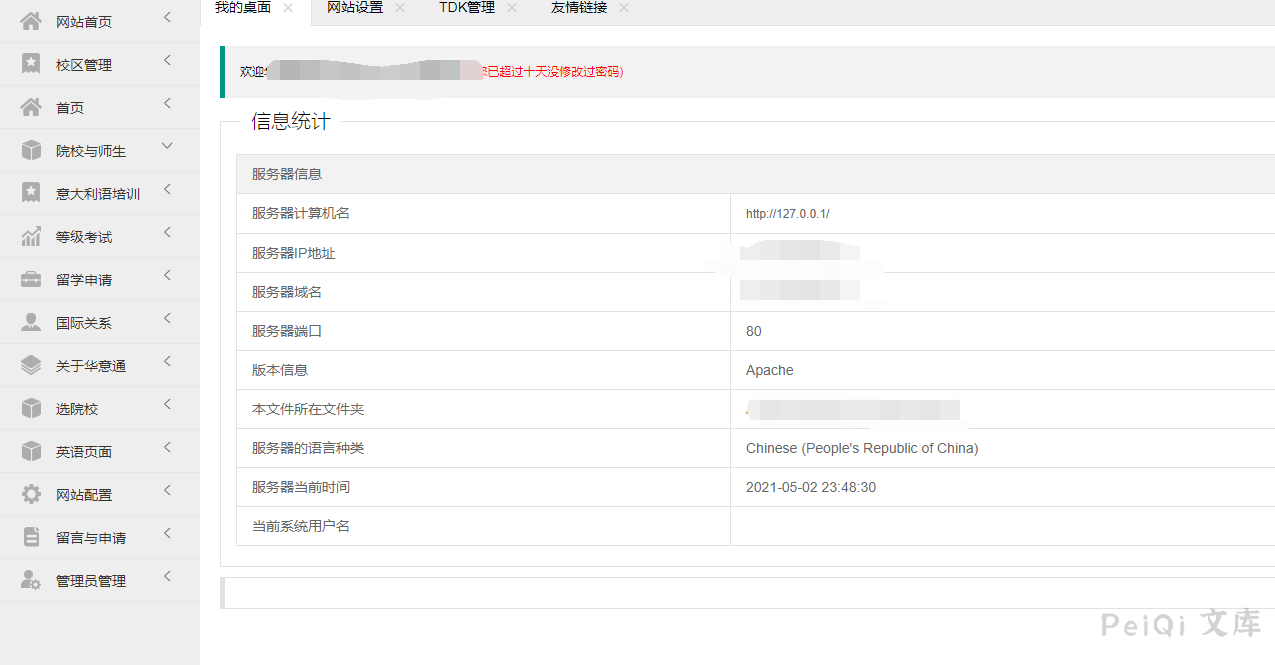Click the layers icon beside 关于华意通
The image size is (1275, 665).
pos(31,365)
